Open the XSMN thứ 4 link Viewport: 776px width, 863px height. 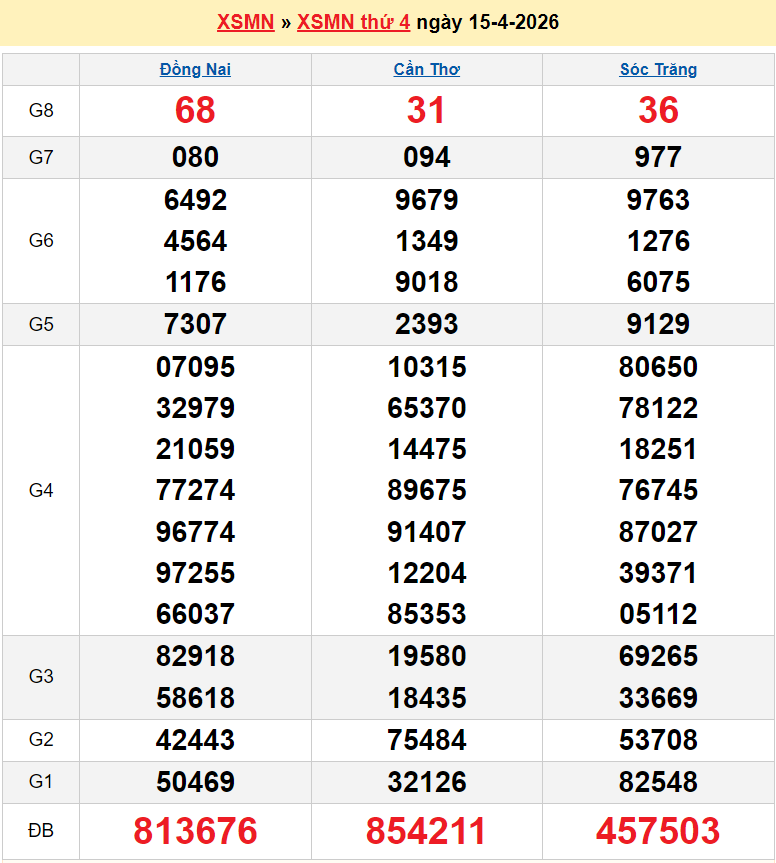(353, 22)
